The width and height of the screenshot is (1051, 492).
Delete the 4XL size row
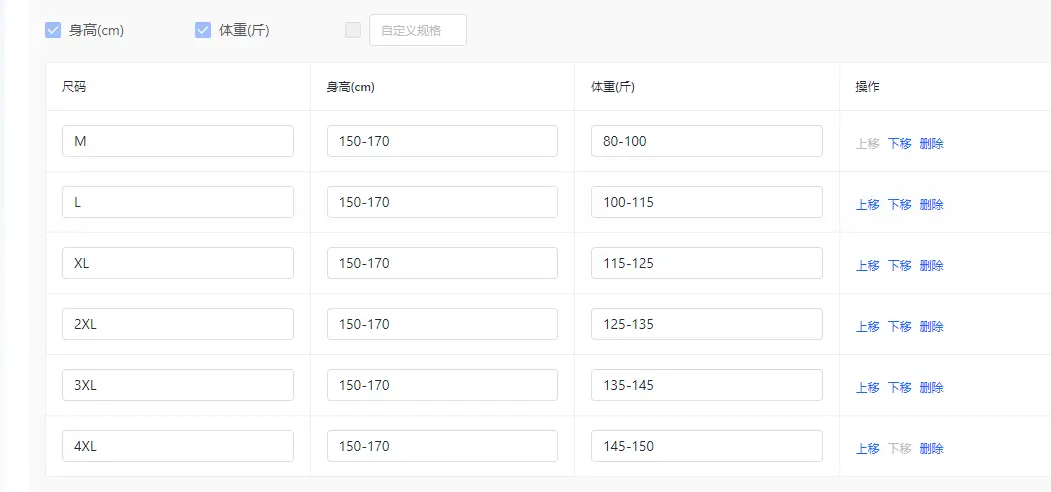931,448
